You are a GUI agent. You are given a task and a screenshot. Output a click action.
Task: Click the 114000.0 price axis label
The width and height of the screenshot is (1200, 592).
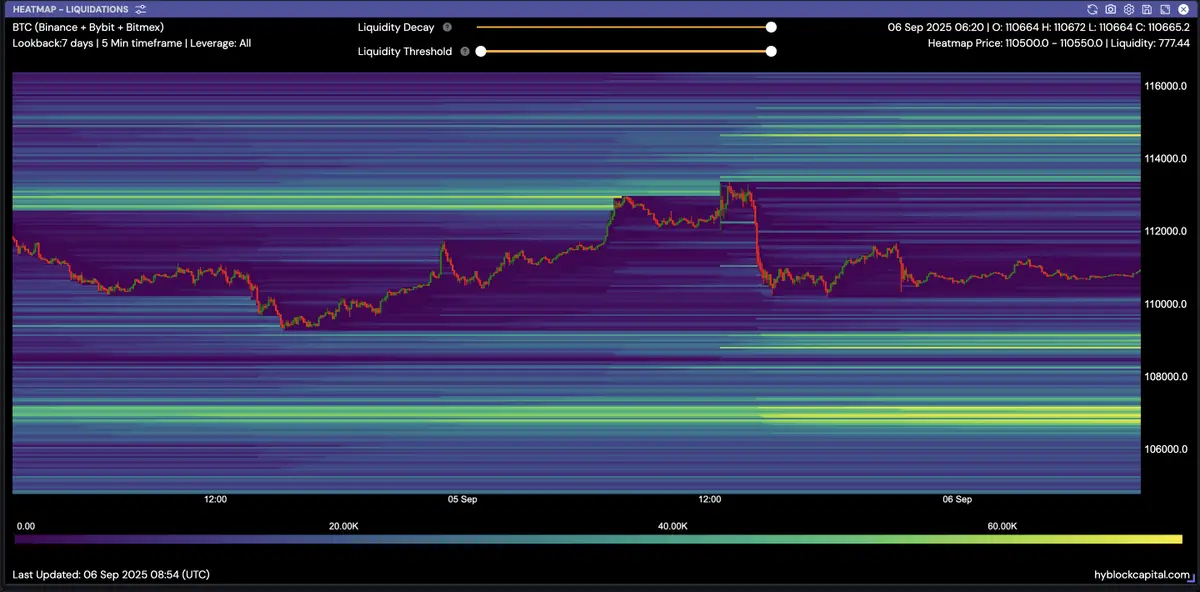[x=1165, y=159]
